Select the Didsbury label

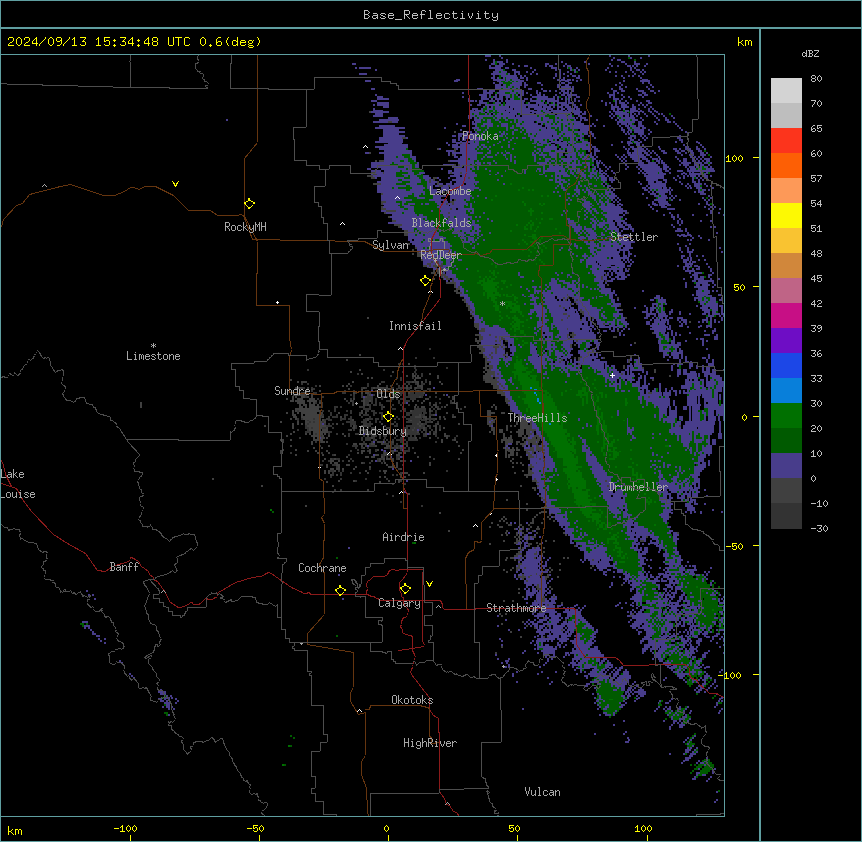(x=383, y=431)
